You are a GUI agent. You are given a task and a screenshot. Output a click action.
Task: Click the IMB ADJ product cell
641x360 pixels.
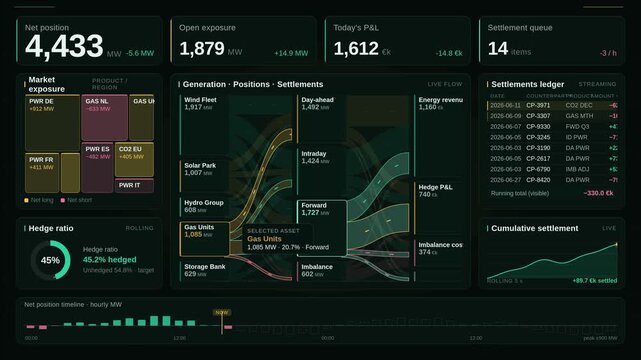click(x=578, y=169)
